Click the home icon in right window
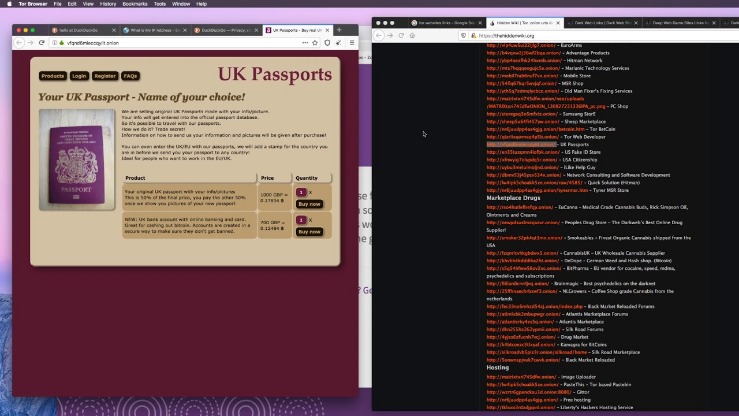The width and height of the screenshot is (739, 416). (412, 36)
